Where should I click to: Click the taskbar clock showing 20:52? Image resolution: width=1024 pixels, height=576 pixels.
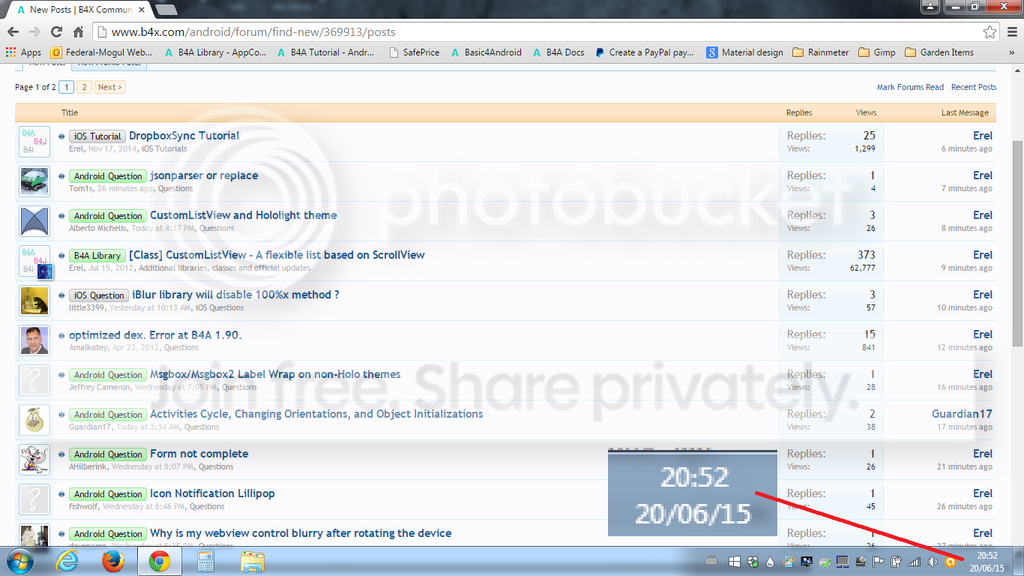click(x=987, y=562)
